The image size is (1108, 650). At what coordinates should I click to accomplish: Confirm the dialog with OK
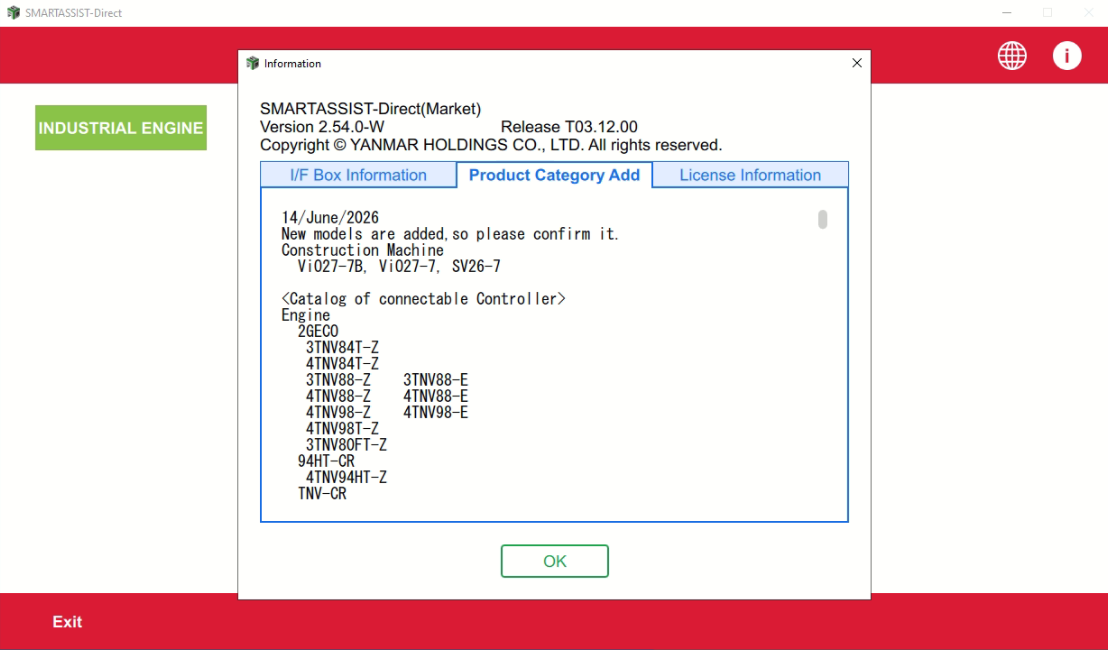point(555,561)
